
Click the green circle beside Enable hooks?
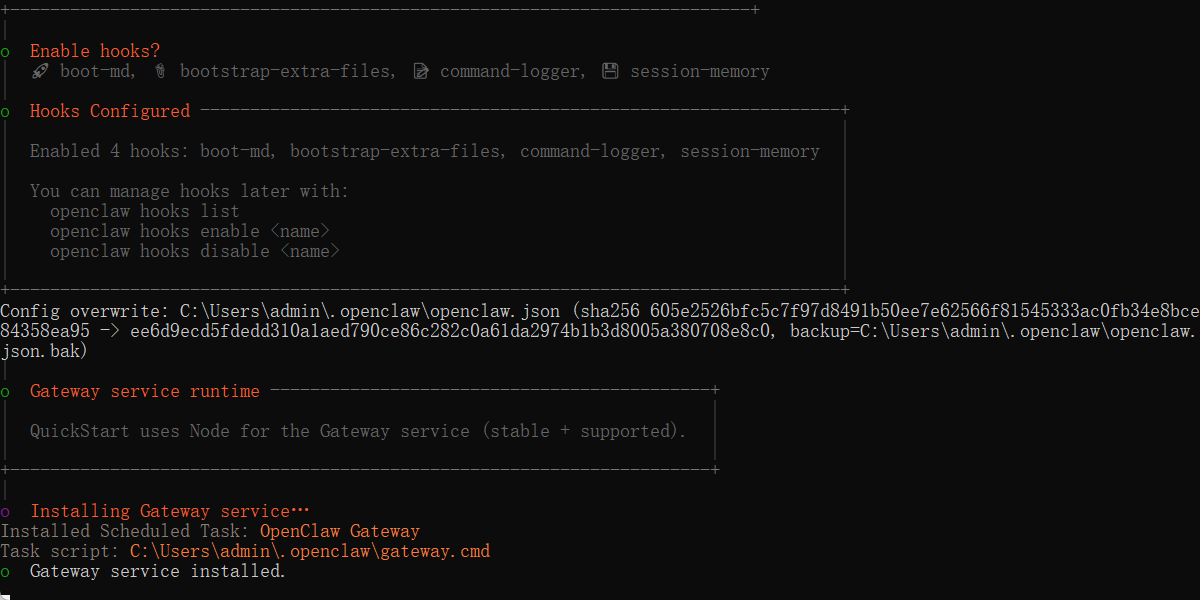(x=5, y=52)
